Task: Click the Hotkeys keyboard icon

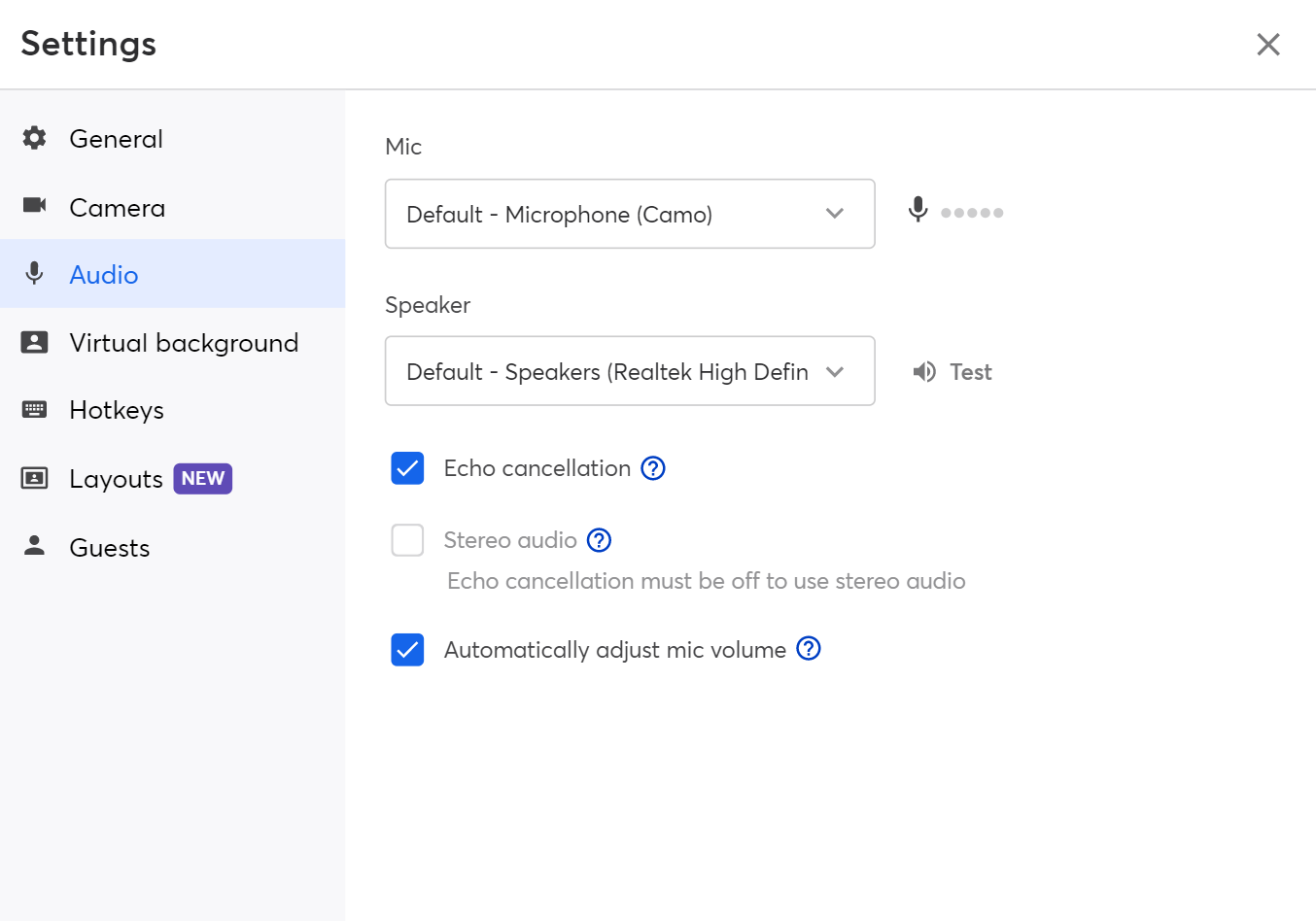Action: click(x=35, y=410)
